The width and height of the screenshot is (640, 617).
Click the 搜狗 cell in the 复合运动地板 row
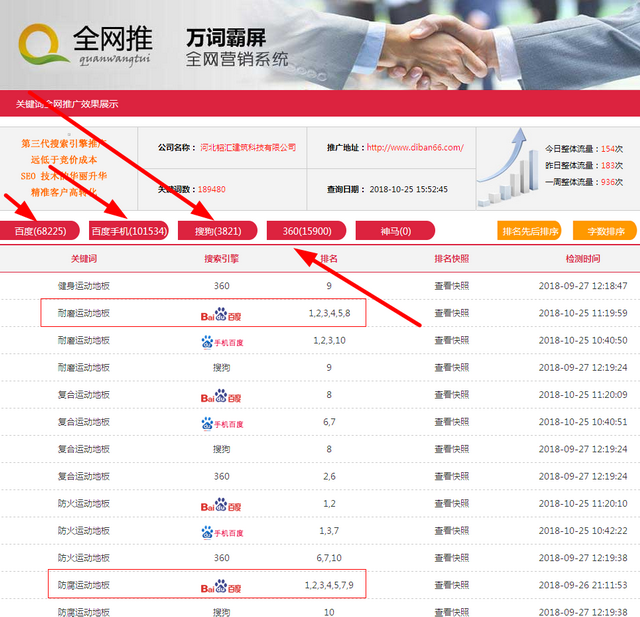click(x=222, y=449)
